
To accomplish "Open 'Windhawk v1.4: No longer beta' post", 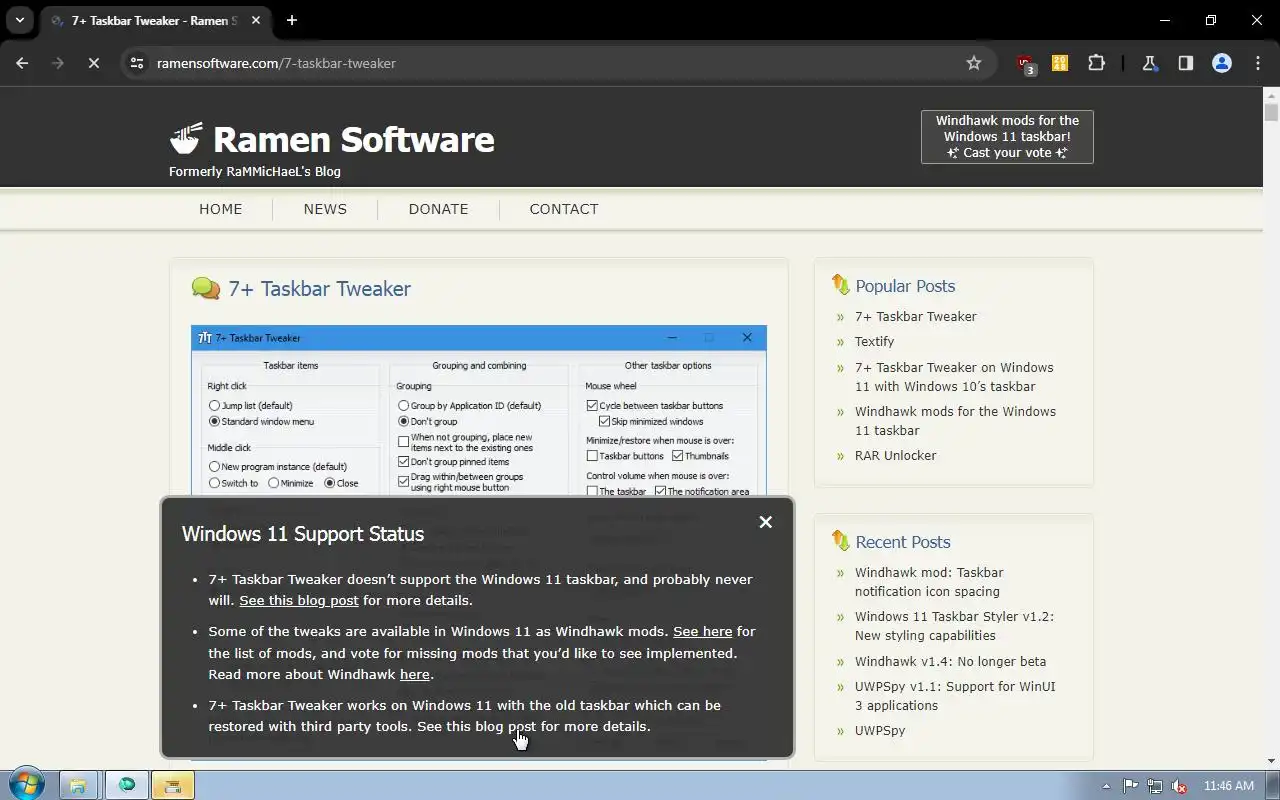I will (950, 661).
